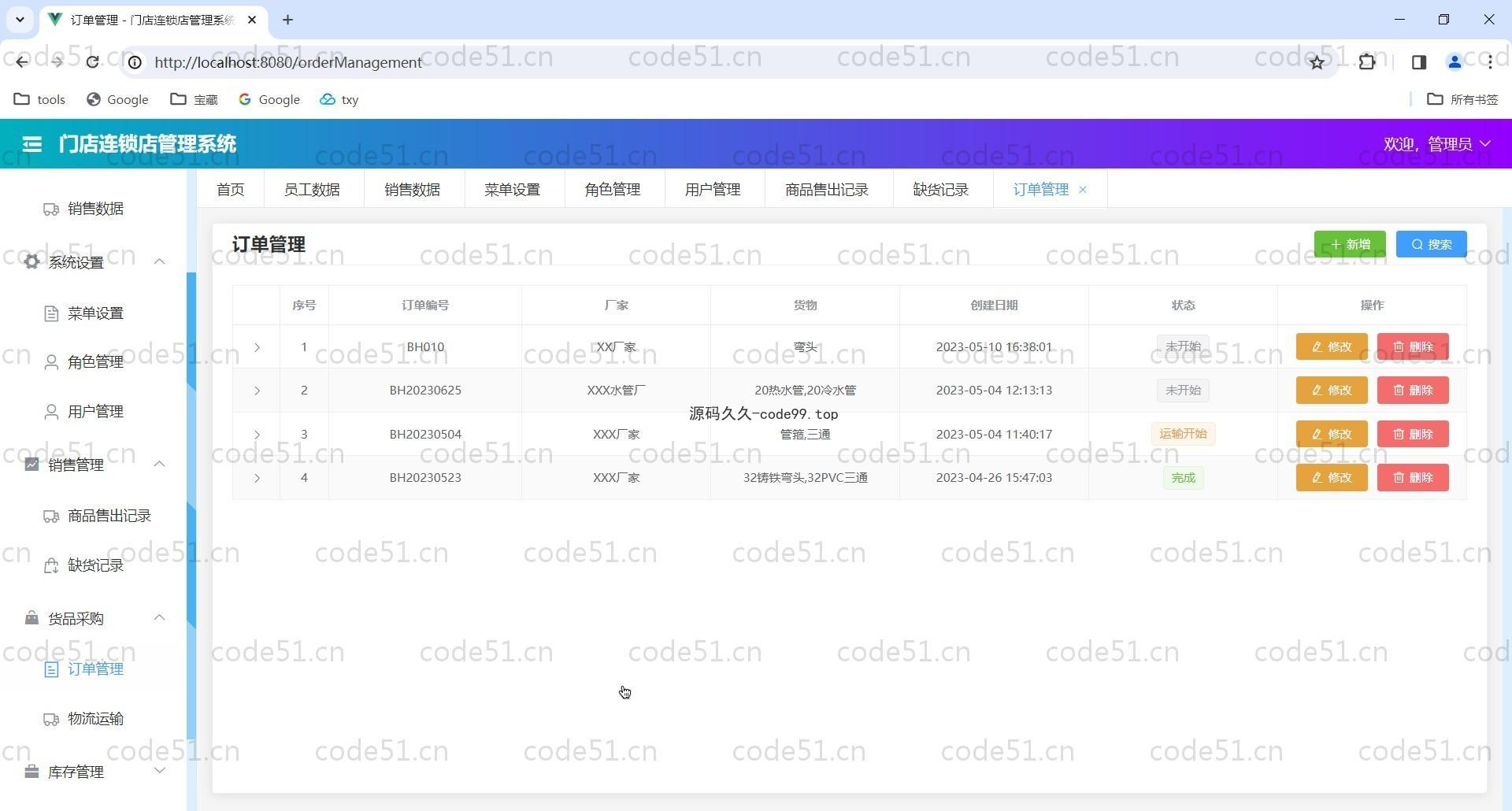Click the 销售数据 truck icon in sidebar
This screenshot has width=1512, height=811.
pos(51,209)
